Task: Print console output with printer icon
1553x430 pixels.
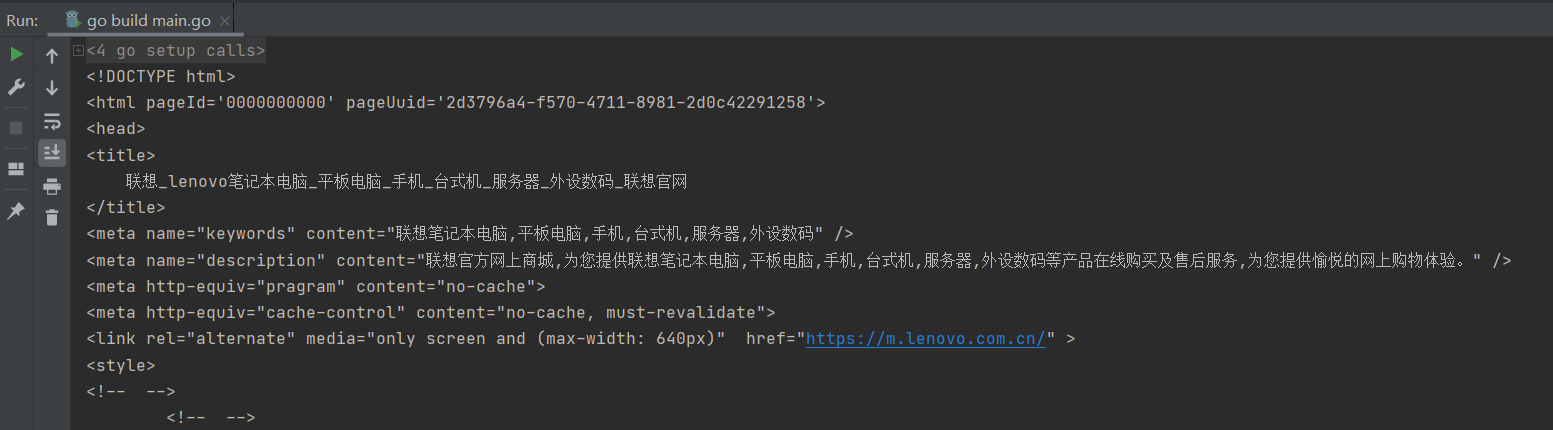Action: point(52,186)
